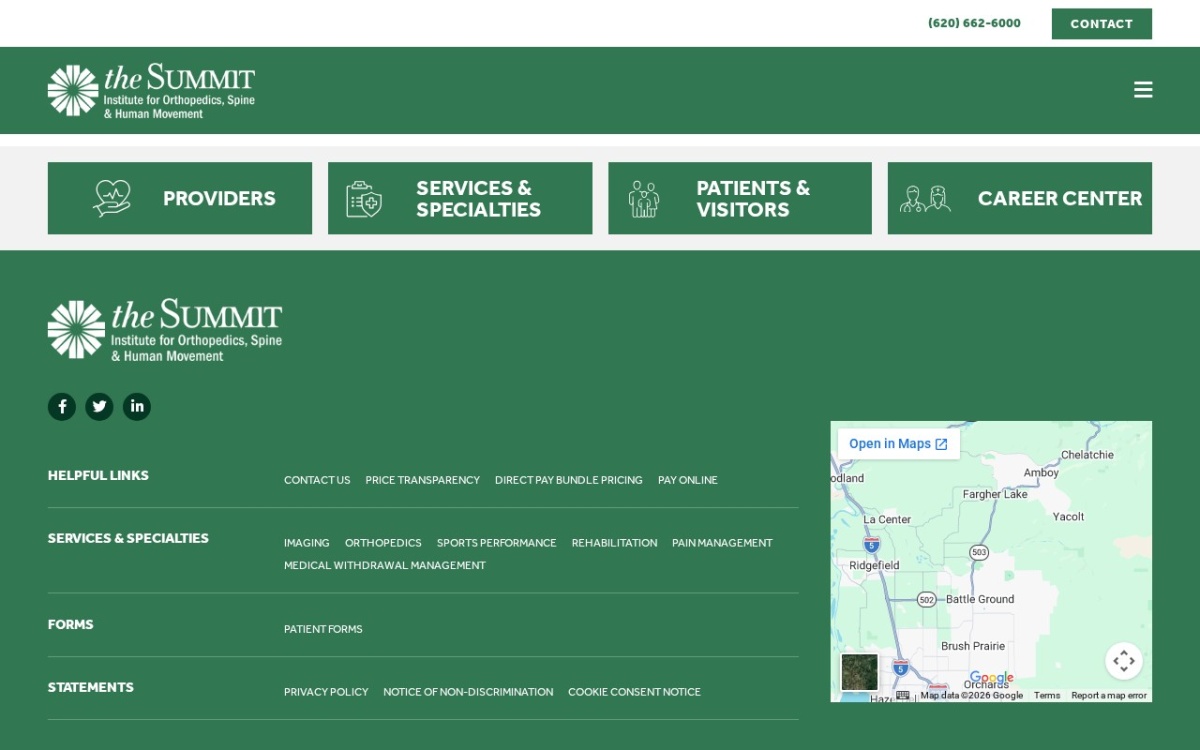This screenshot has width=1200, height=750.
Task: Read the Privacy Policy link
Action: (326, 692)
